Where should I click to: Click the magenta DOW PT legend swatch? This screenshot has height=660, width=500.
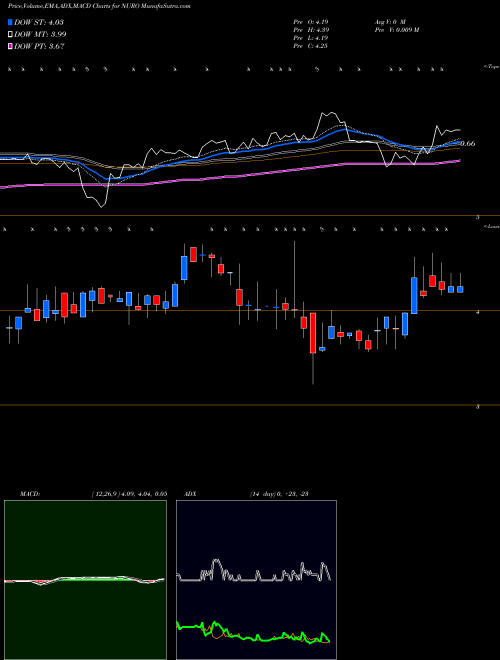(11, 46)
